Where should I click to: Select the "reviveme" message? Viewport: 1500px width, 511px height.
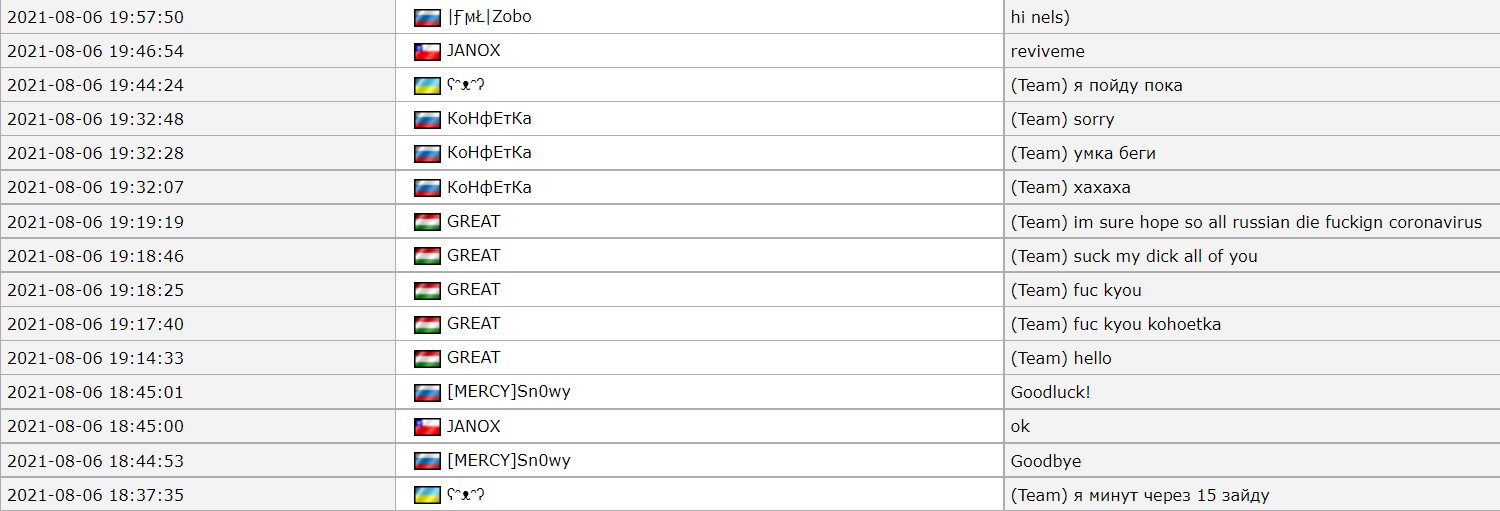click(1047, 51)
